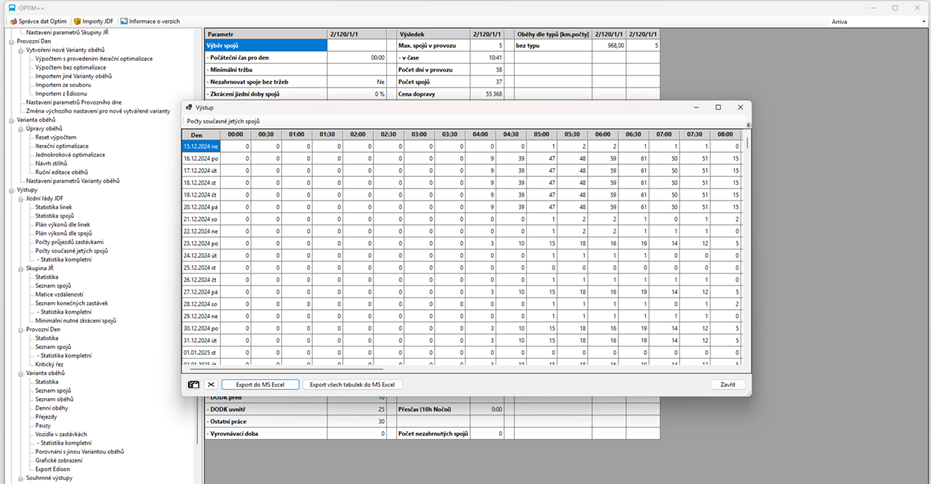Click the dialog table's vertical scrollbar
This screenshot has height=484, width=931.
click(748, 250)
